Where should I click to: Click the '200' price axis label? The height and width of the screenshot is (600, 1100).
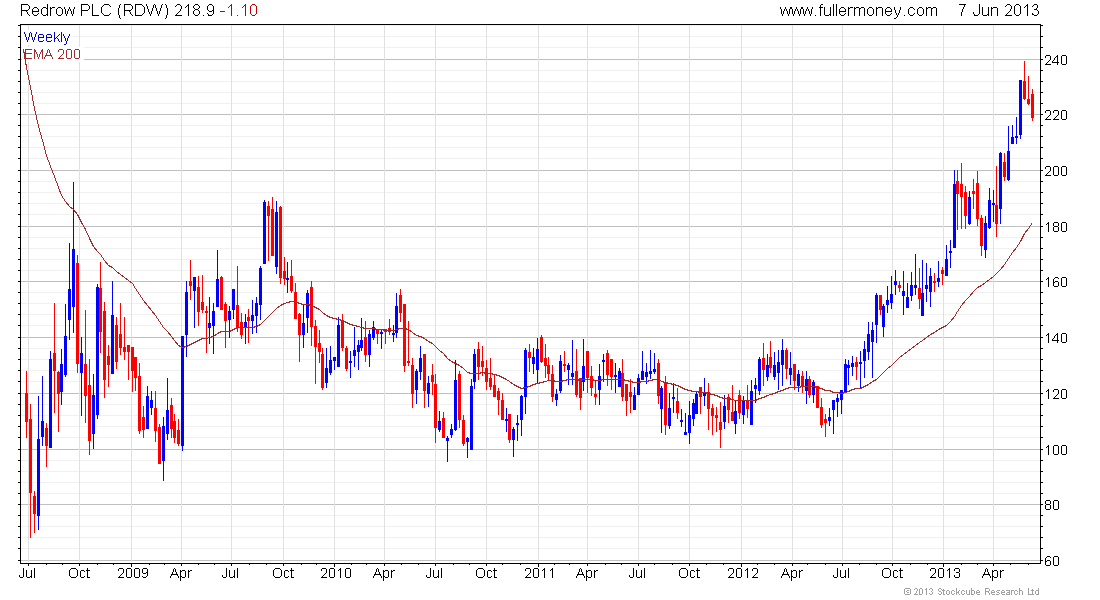(1056, 171)
